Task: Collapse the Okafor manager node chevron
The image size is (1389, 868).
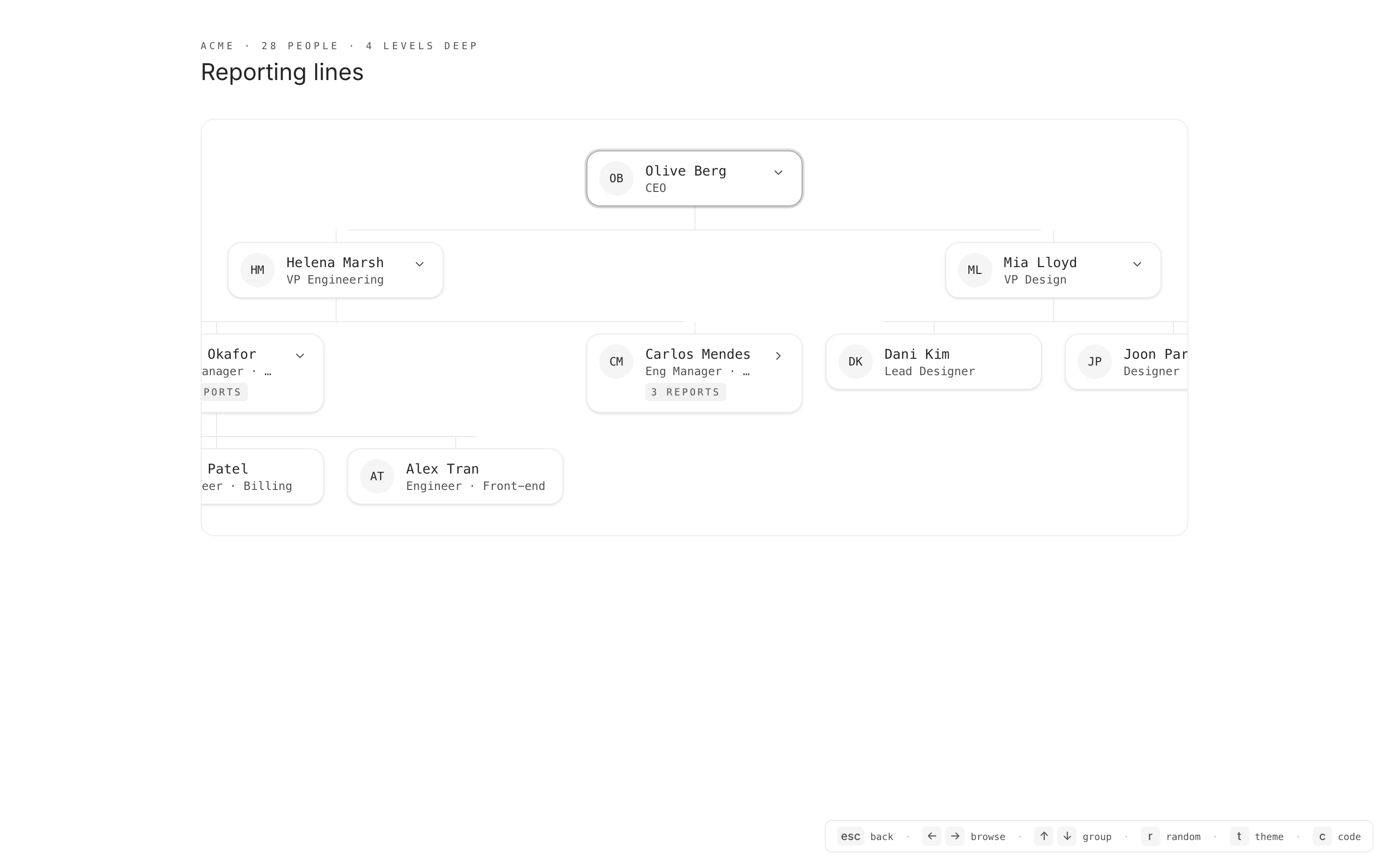Action: tap(300, 356)
